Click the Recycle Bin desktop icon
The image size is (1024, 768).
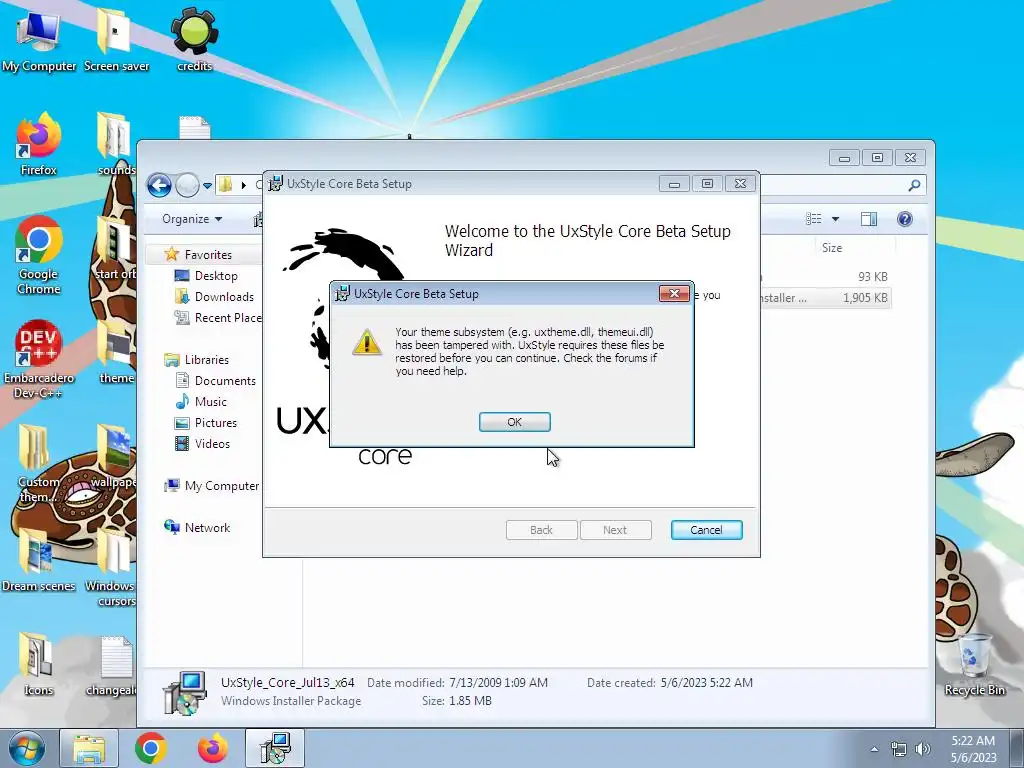click(x=975, y=664)
